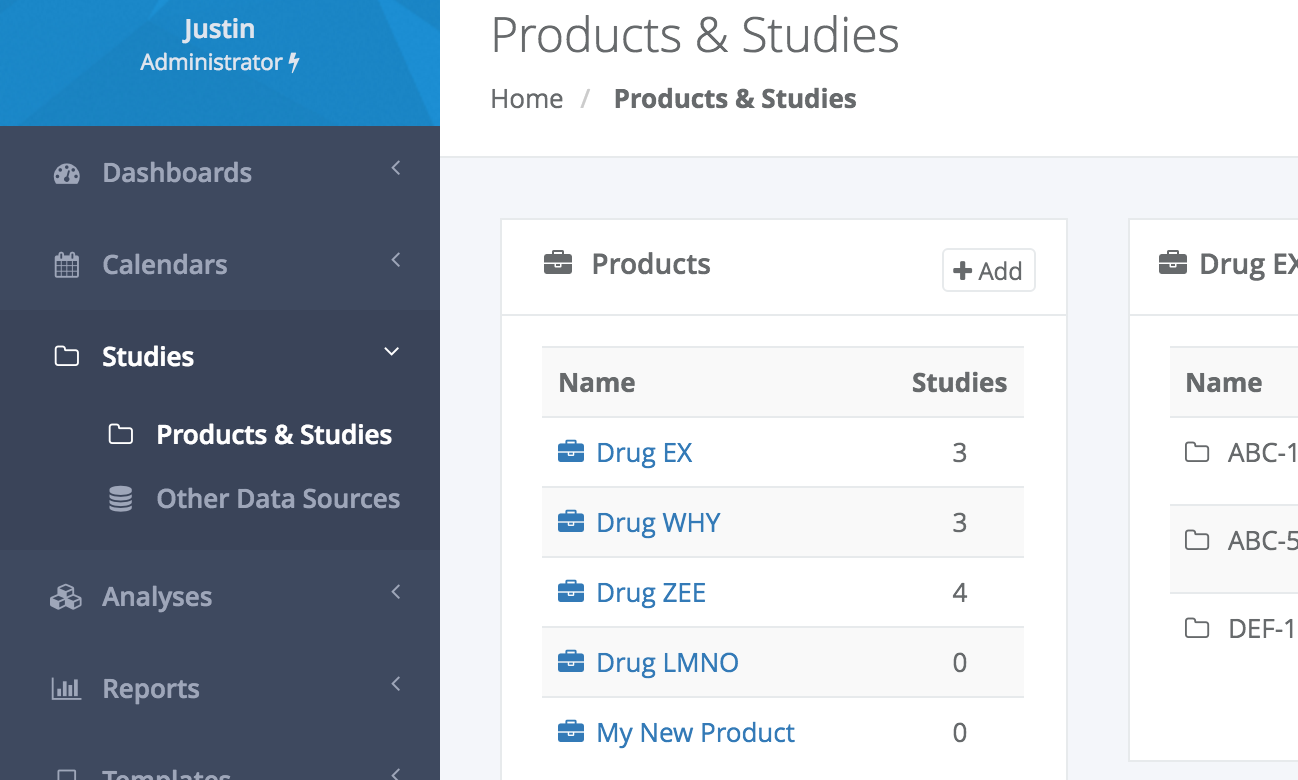Viewport: 1298px width, 780px height.
Task: Click the Products & Studies breadcrumb text
Action: point(735,99)
